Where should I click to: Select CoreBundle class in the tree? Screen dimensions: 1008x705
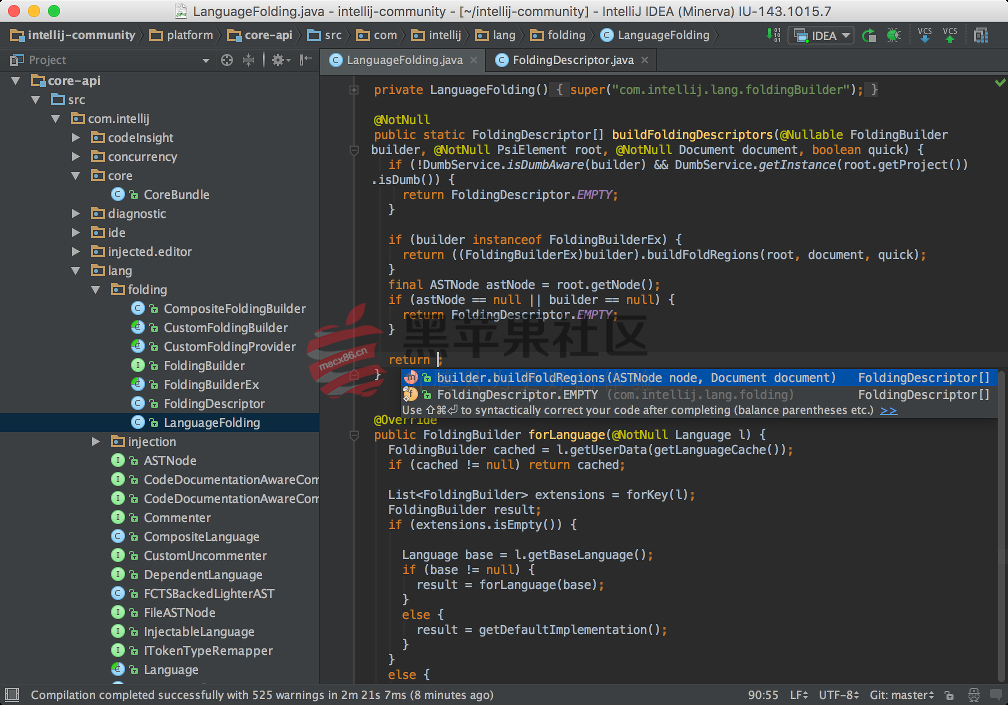161,194
